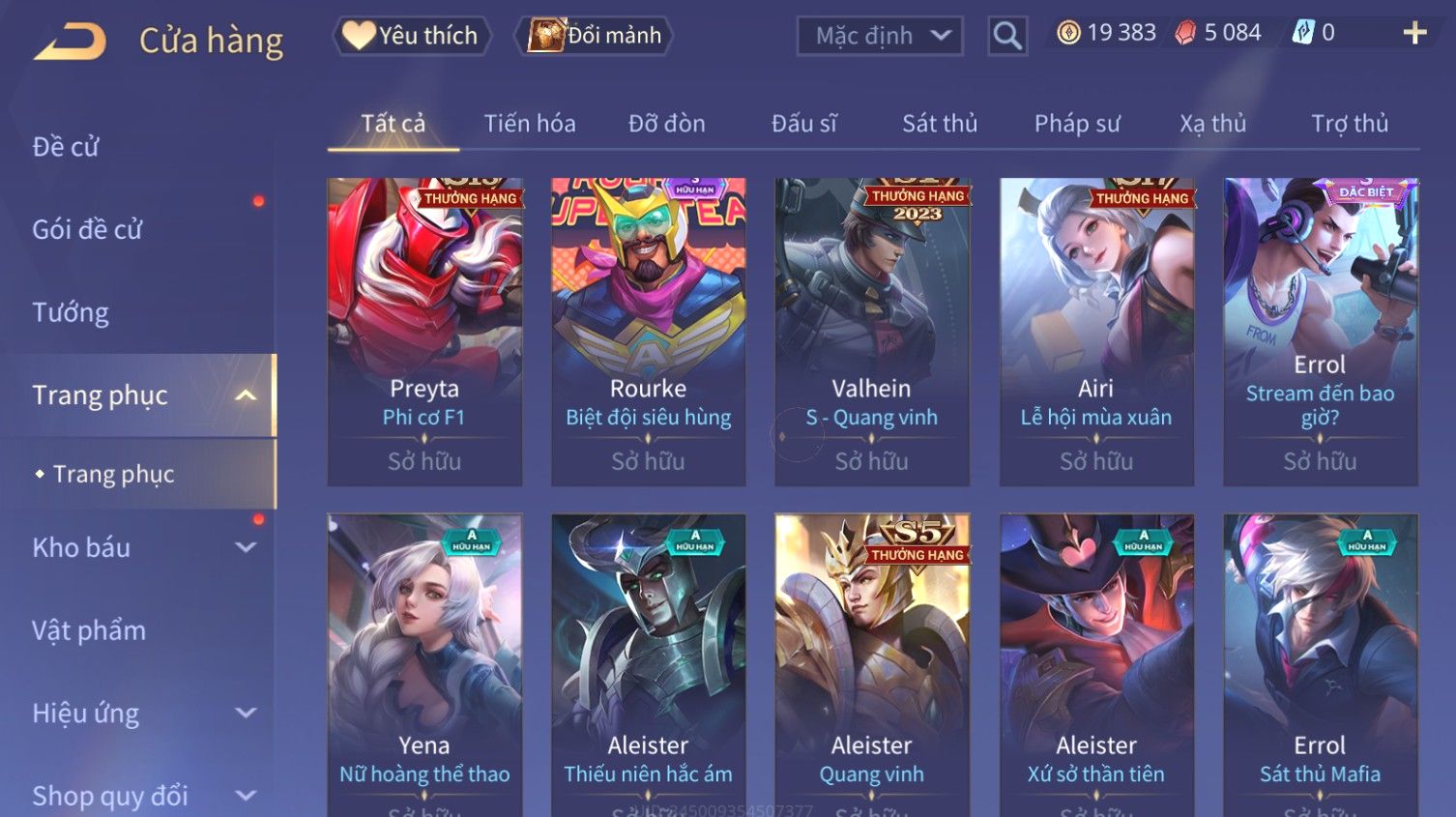Select the Airi Lễ hội mùa xuân skin
Screen dimensions: 1456x817
[x=1096, y=332]
